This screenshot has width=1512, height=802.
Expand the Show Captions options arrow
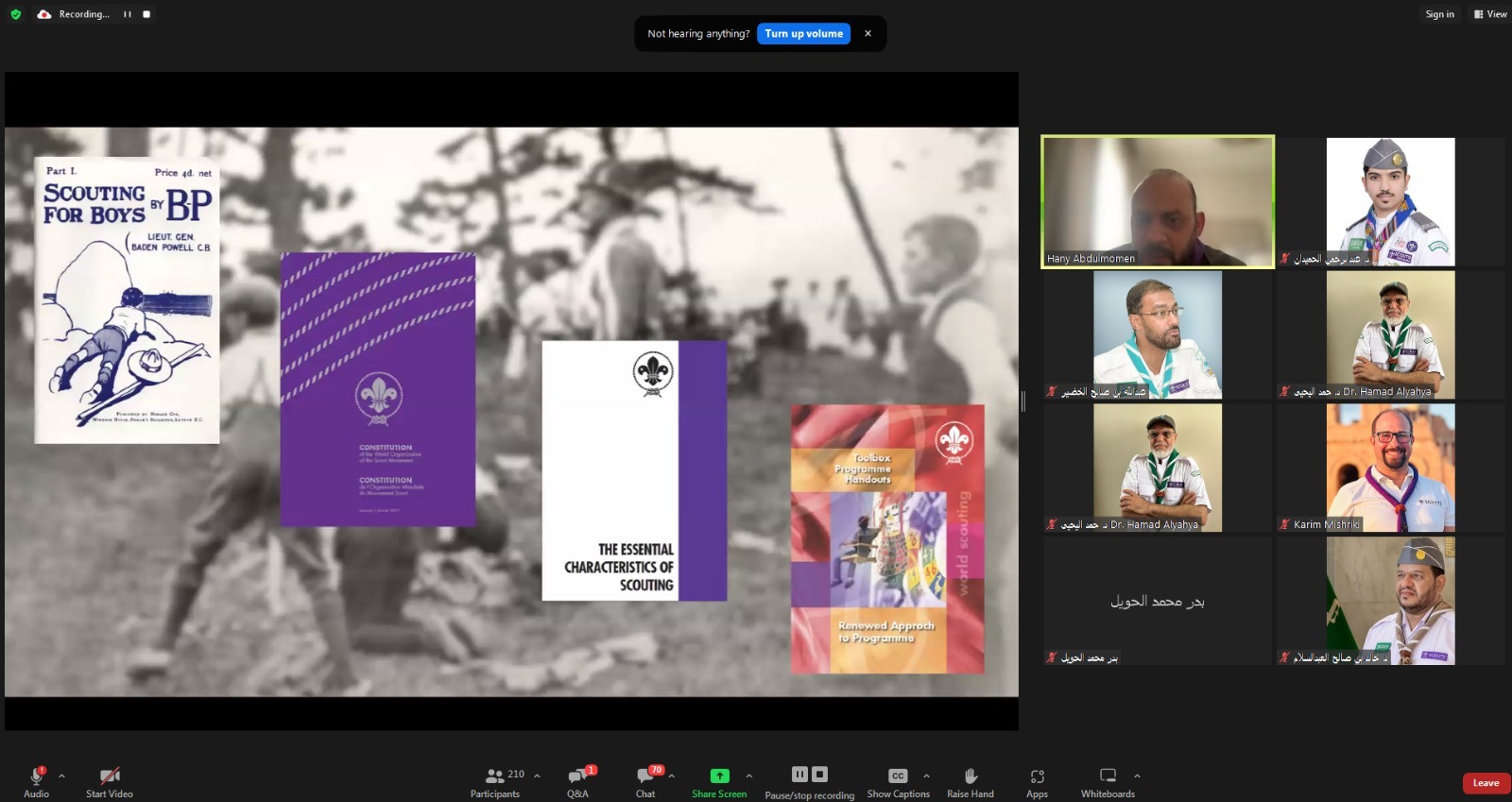tap(926, 776)
